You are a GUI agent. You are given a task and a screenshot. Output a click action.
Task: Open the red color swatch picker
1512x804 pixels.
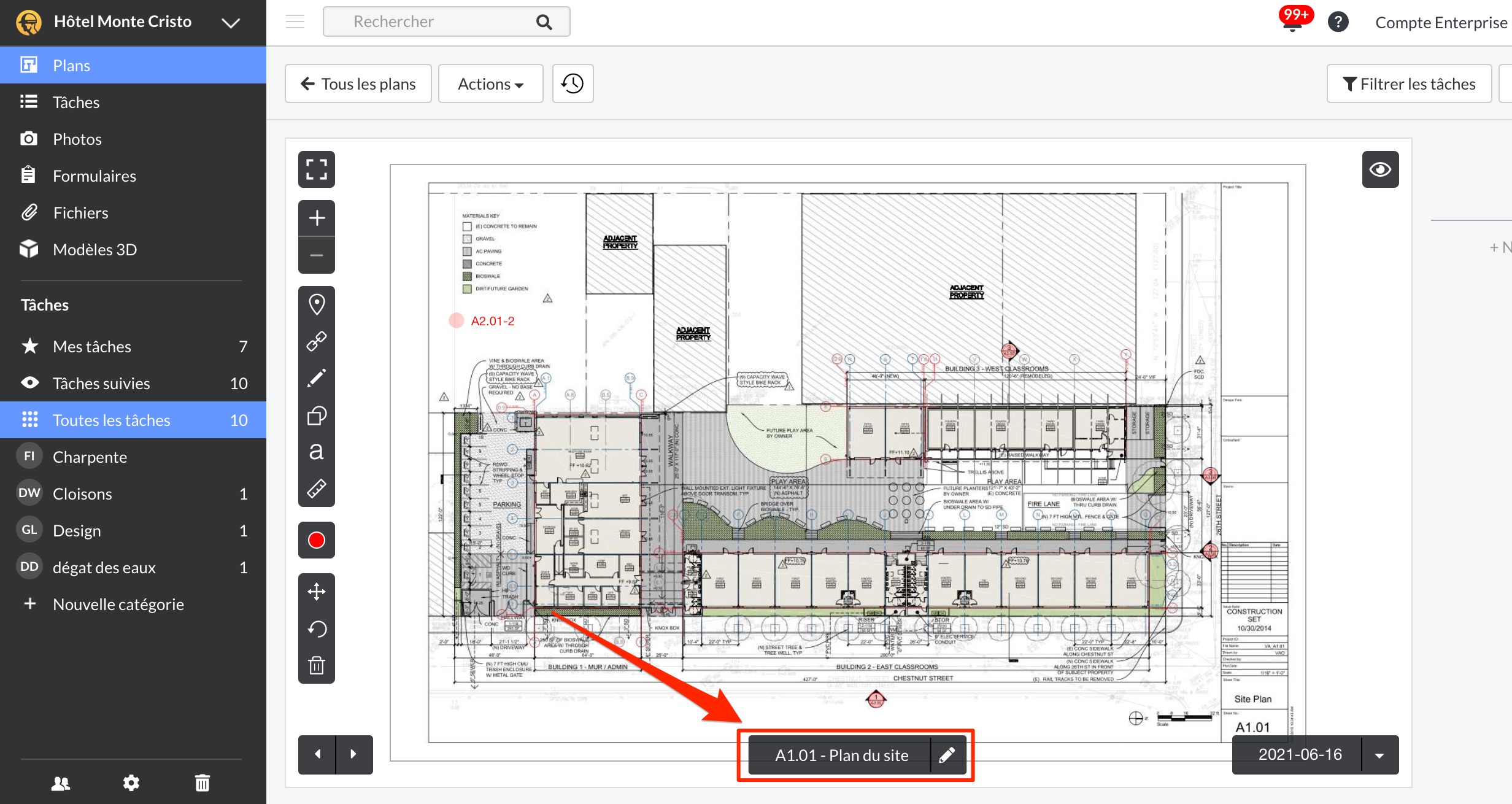click(317, 540)
